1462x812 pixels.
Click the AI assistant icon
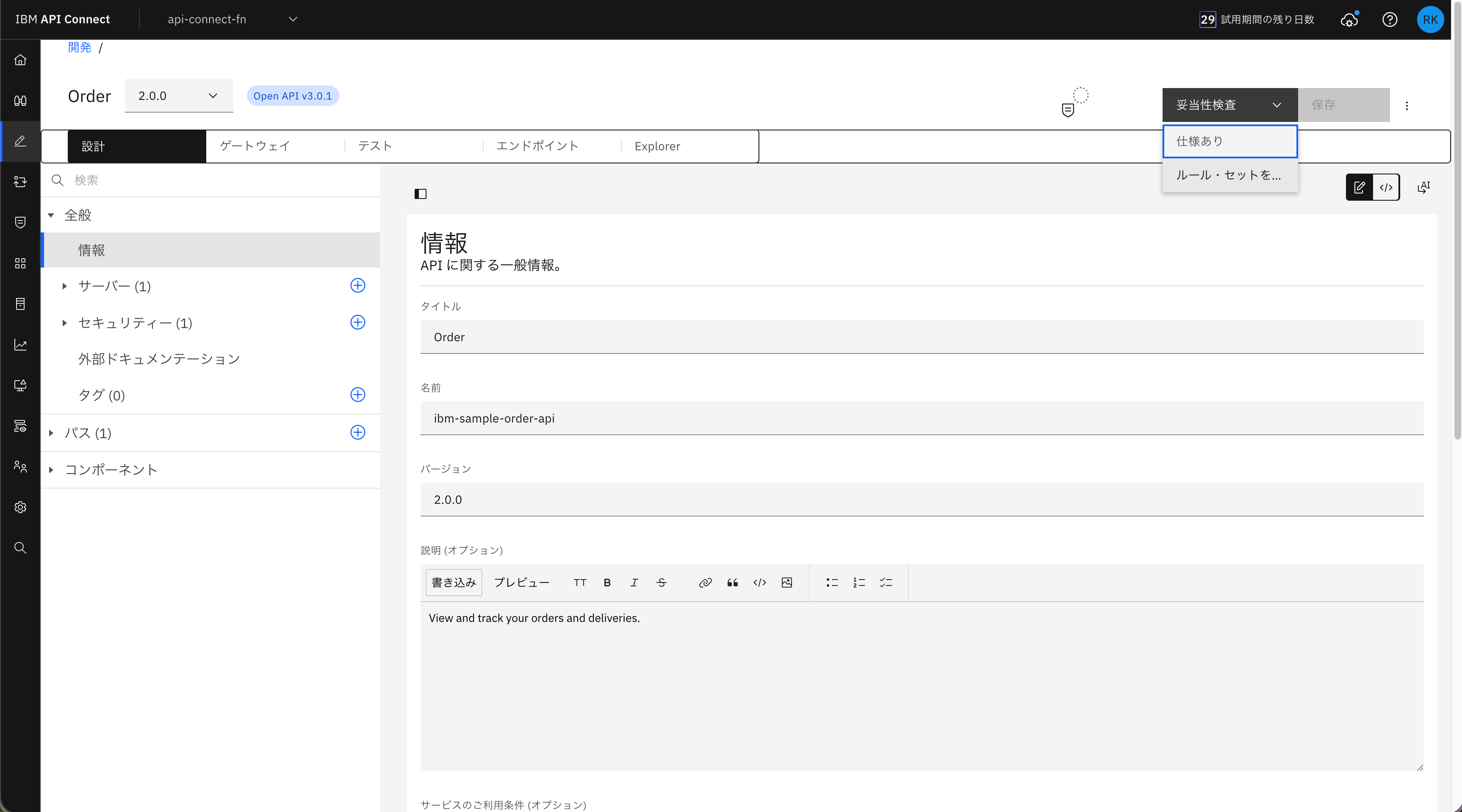click(1423, 187)
